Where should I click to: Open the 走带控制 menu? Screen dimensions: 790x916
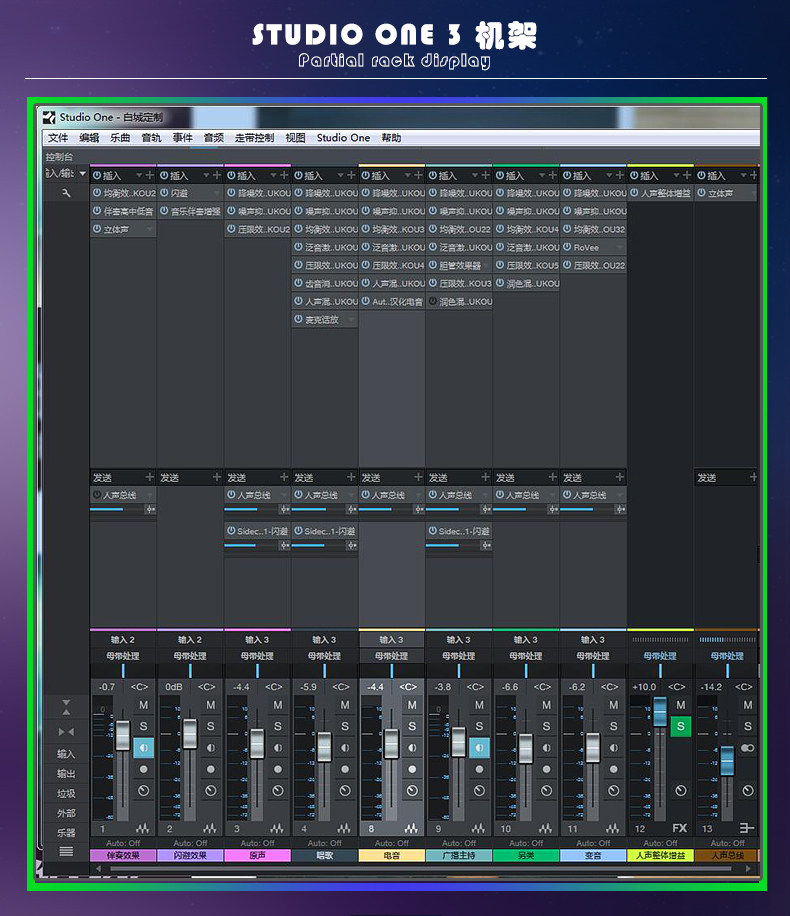pos(254,138)
